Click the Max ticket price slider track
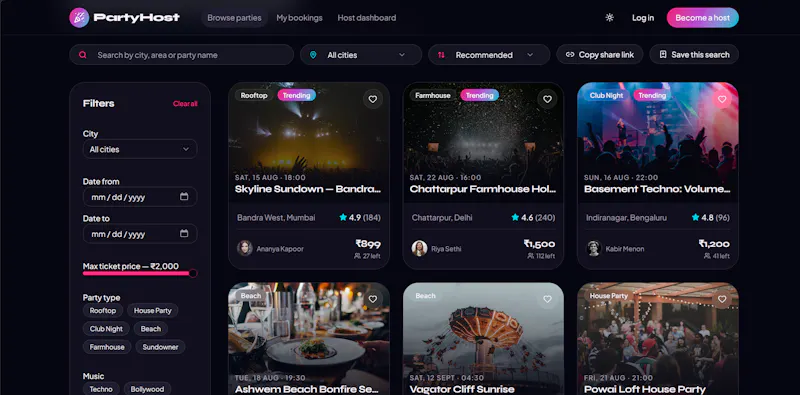 (x=140, y=274)
